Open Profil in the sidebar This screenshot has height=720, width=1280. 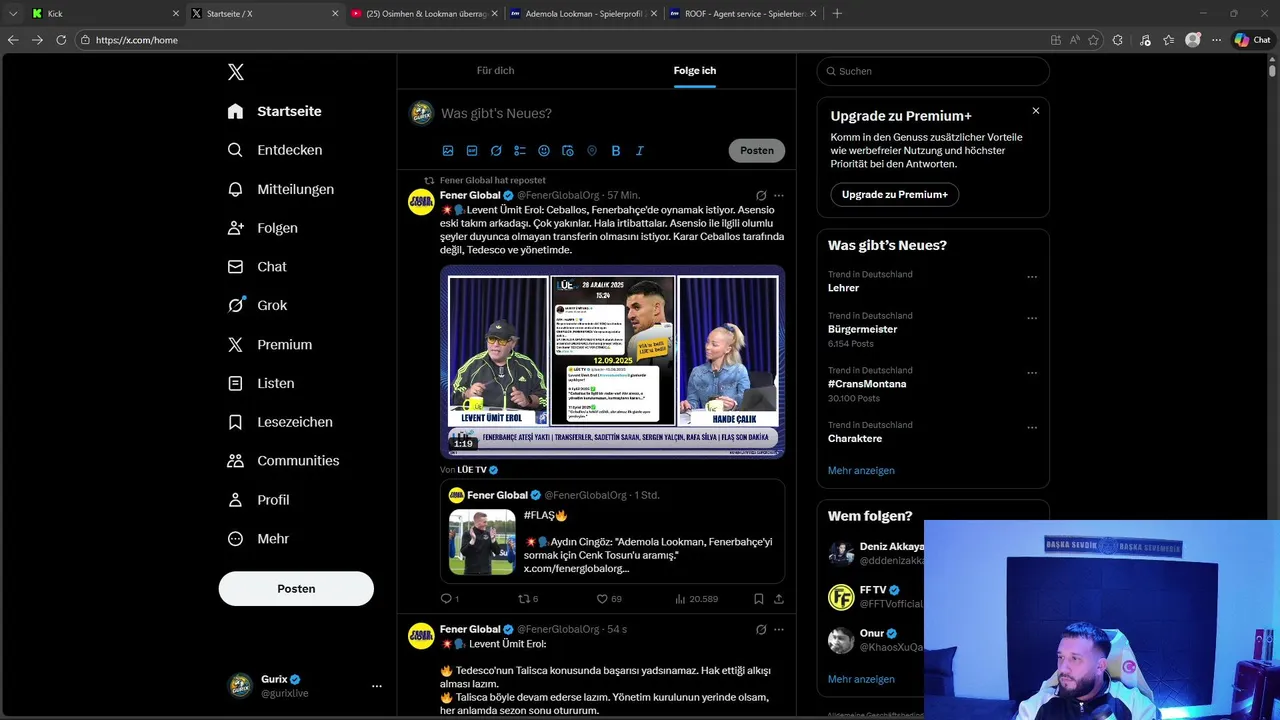(258, 500)
